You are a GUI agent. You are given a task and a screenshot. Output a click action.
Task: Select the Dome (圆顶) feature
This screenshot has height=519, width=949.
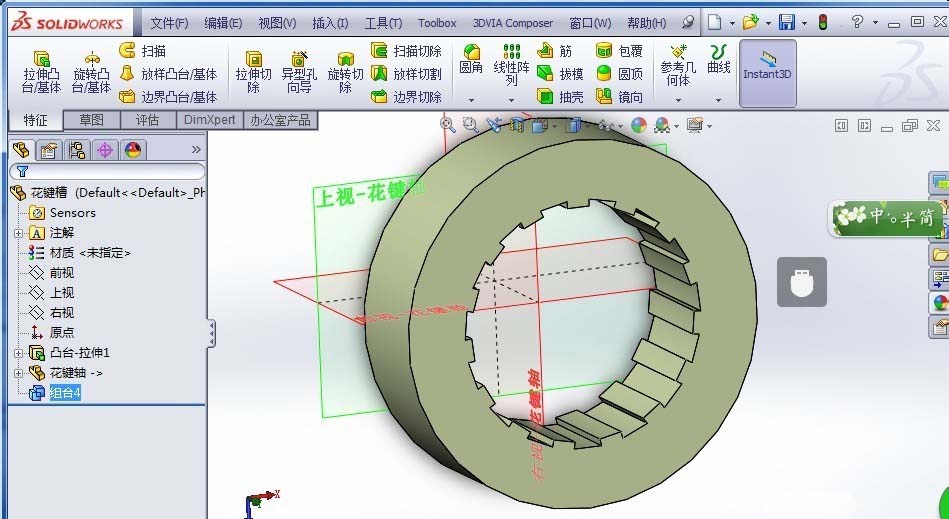[619, 74]
